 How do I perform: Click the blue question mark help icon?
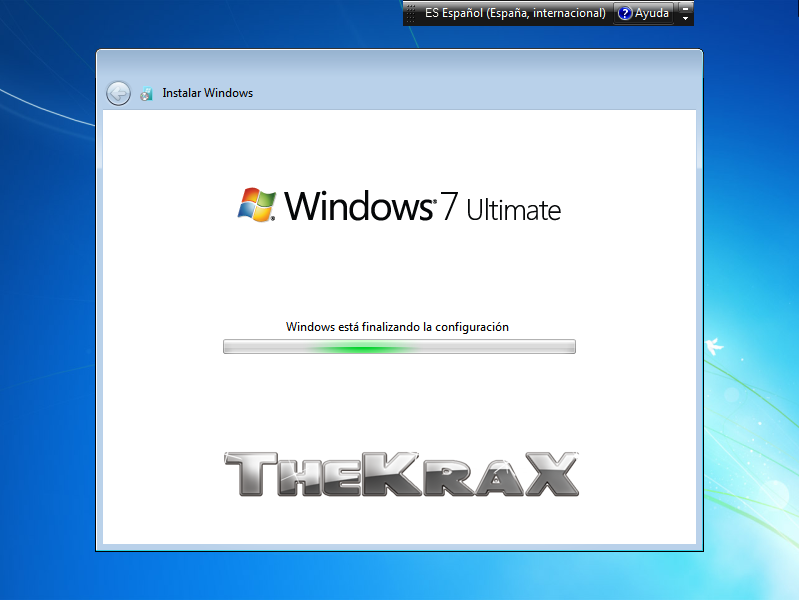click(625, 13)
